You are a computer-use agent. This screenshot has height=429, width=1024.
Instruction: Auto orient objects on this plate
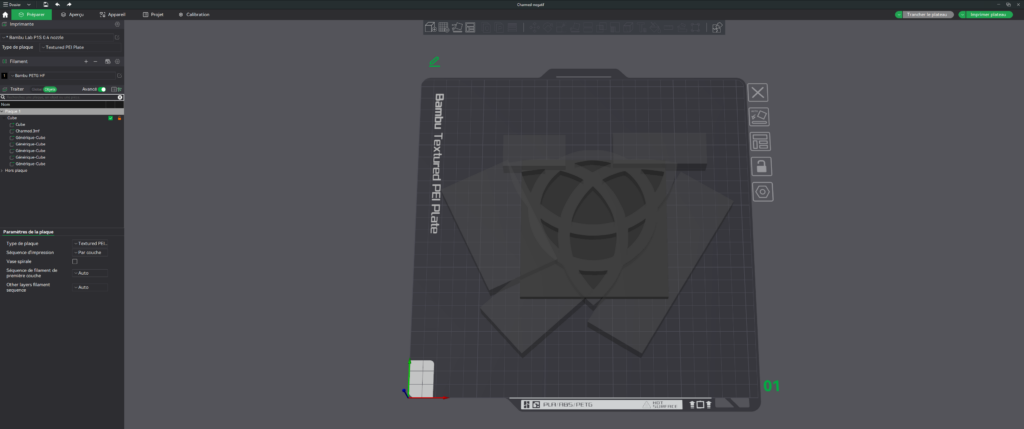(x=760, y=117)
